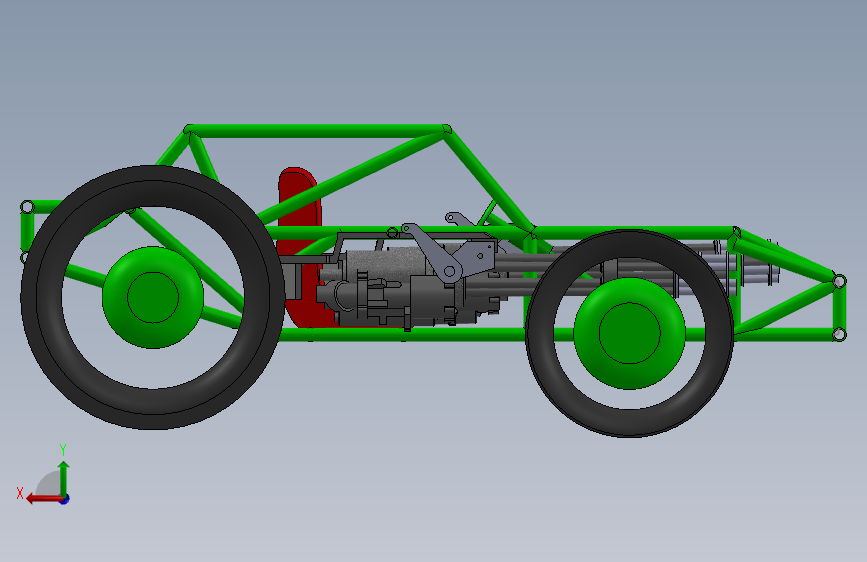Image resolution: width=867 pixels, height=562 pixels.
Task: Click the red X axis arrow of triad
Action: [44, 499]
